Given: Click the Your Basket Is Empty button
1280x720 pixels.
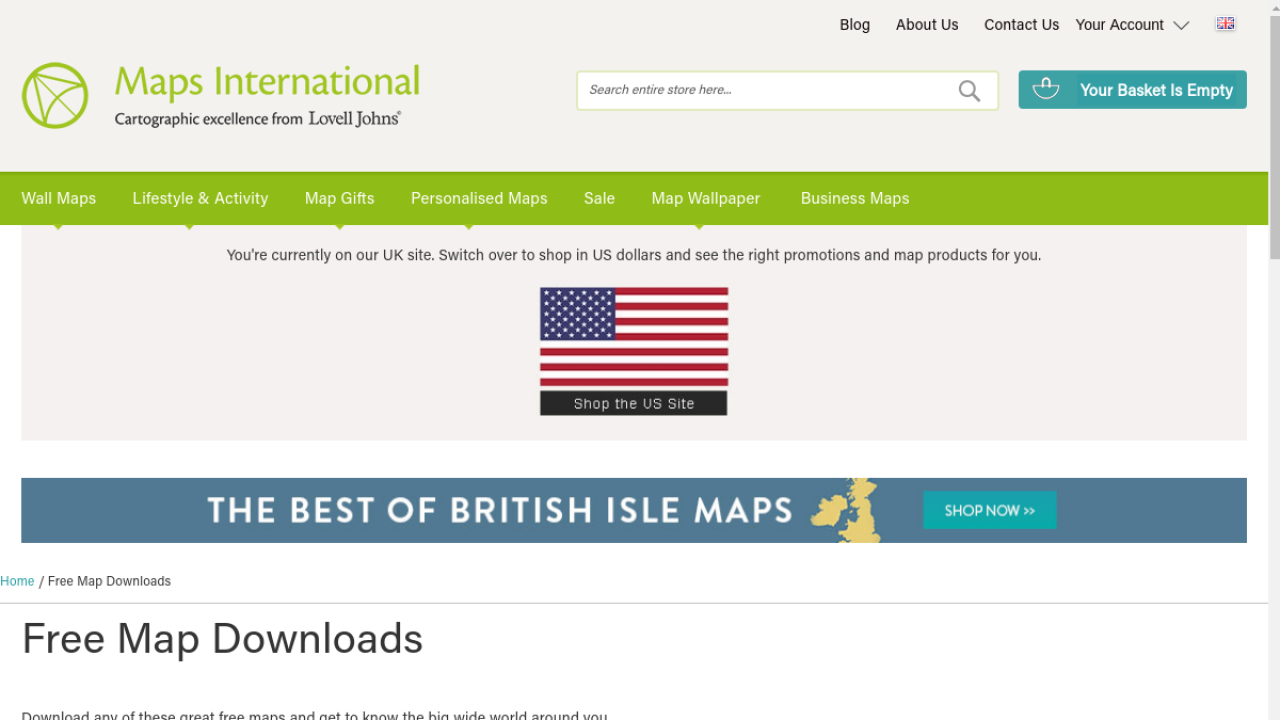Looking at the screenshot, I should point(1132,90).
